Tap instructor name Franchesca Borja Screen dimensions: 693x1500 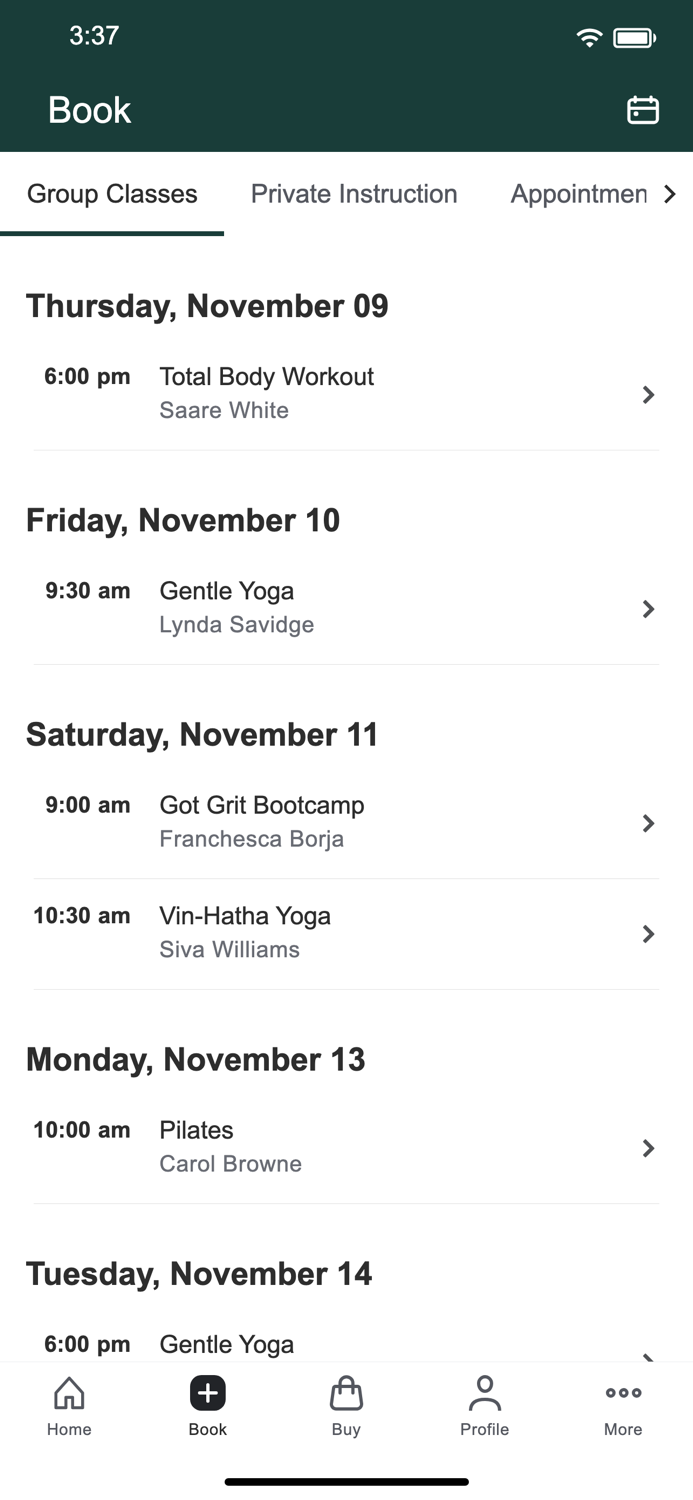click(x=252, y=839)
